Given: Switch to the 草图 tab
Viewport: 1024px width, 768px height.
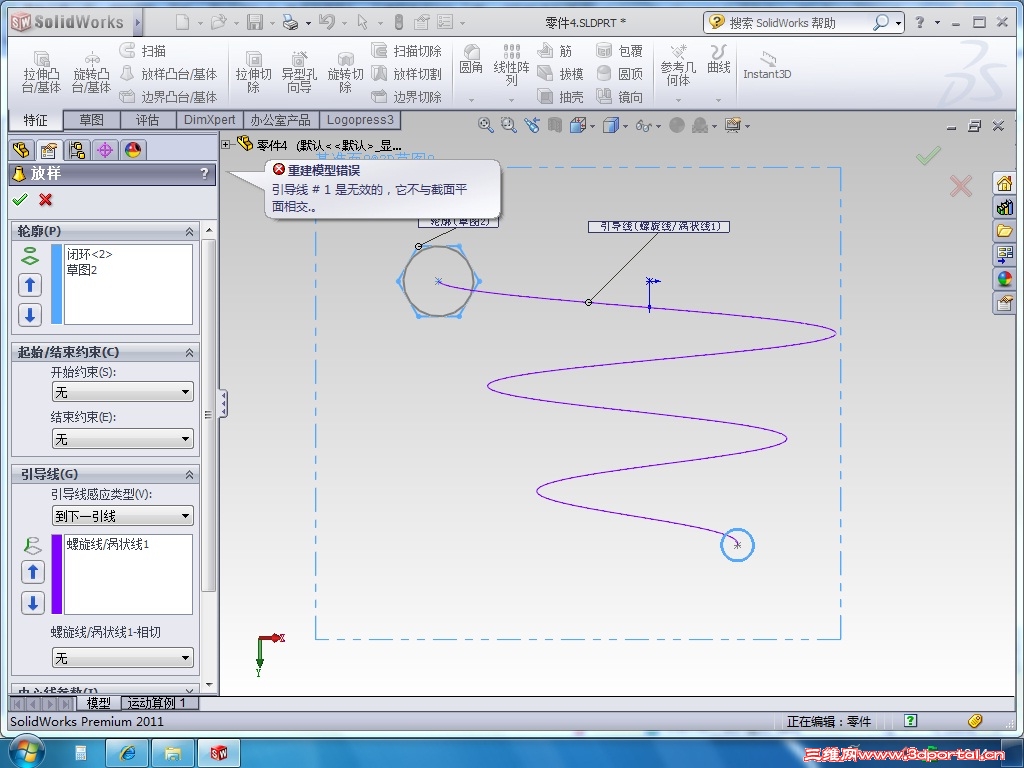Looking at the screenshot, I should [91, 120].
